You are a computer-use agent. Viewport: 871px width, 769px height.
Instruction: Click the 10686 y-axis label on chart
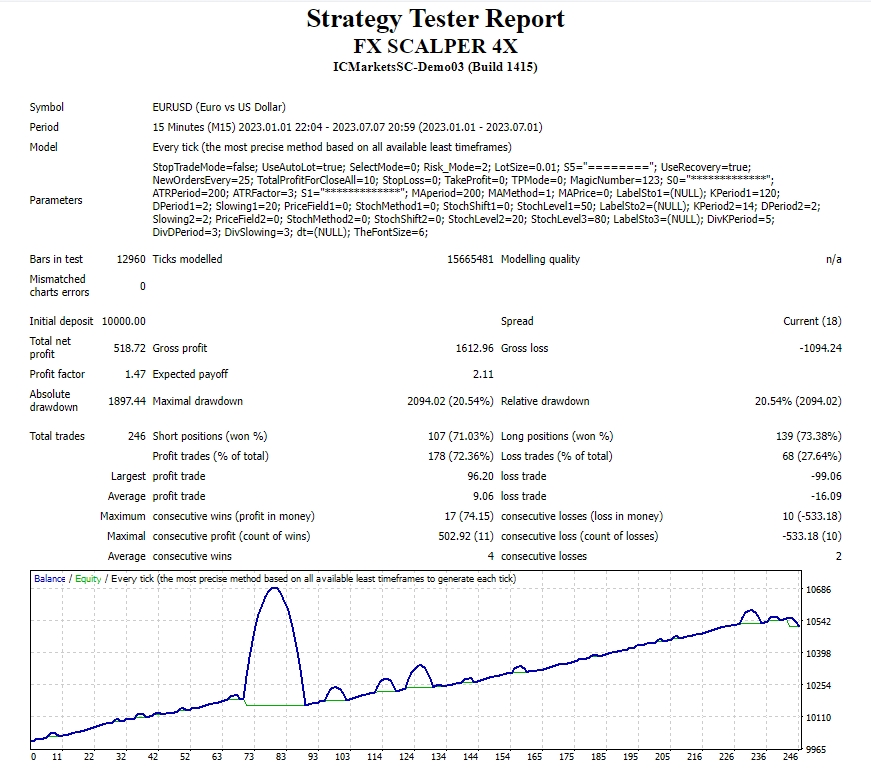click(x=818, y=590)
